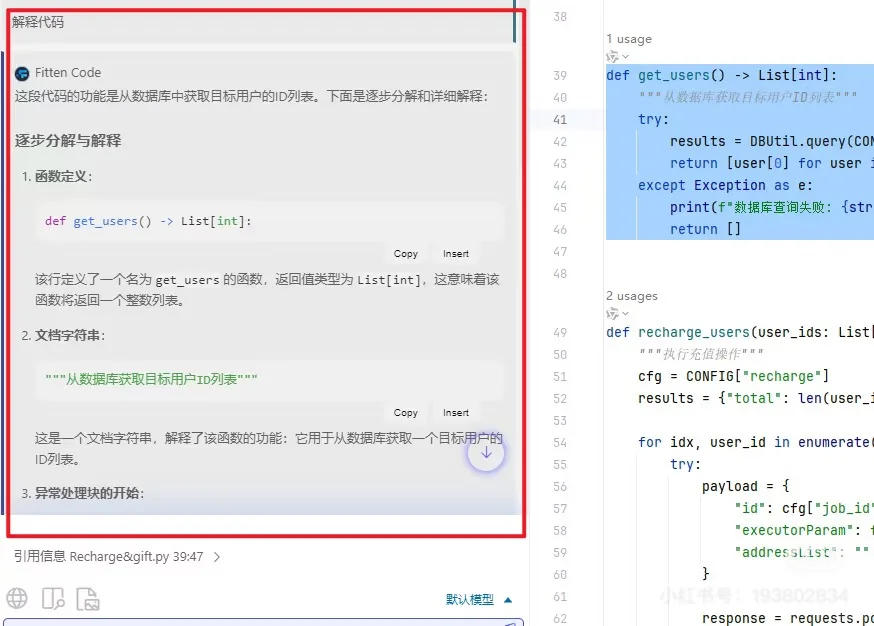This screenshot has height=626, width=874.
Task: Select the 解释代码 header tab
Action: coord(40,21)
